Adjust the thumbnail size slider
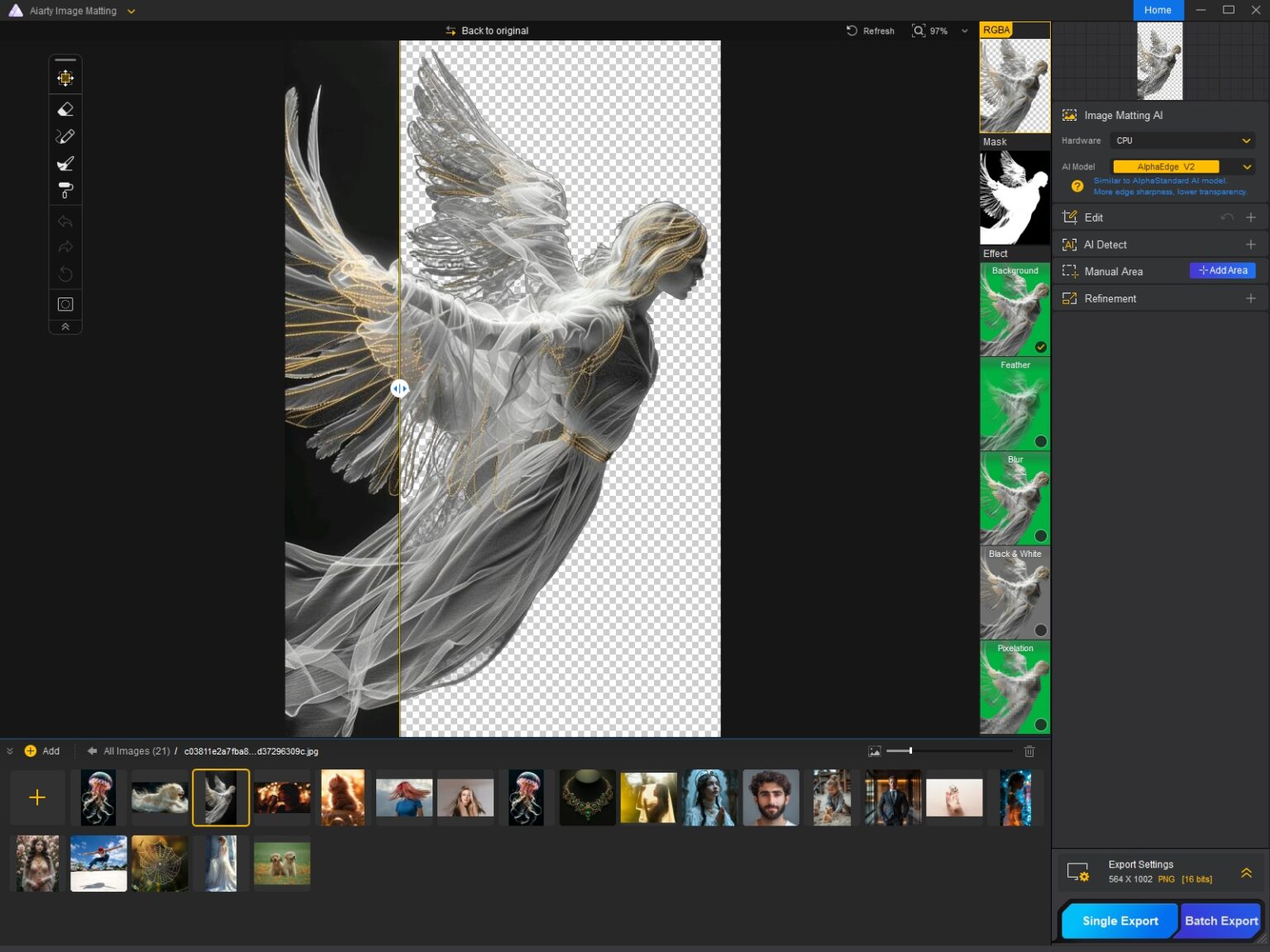Screen dimensions: 1270x952 click(x=910, y=750)
